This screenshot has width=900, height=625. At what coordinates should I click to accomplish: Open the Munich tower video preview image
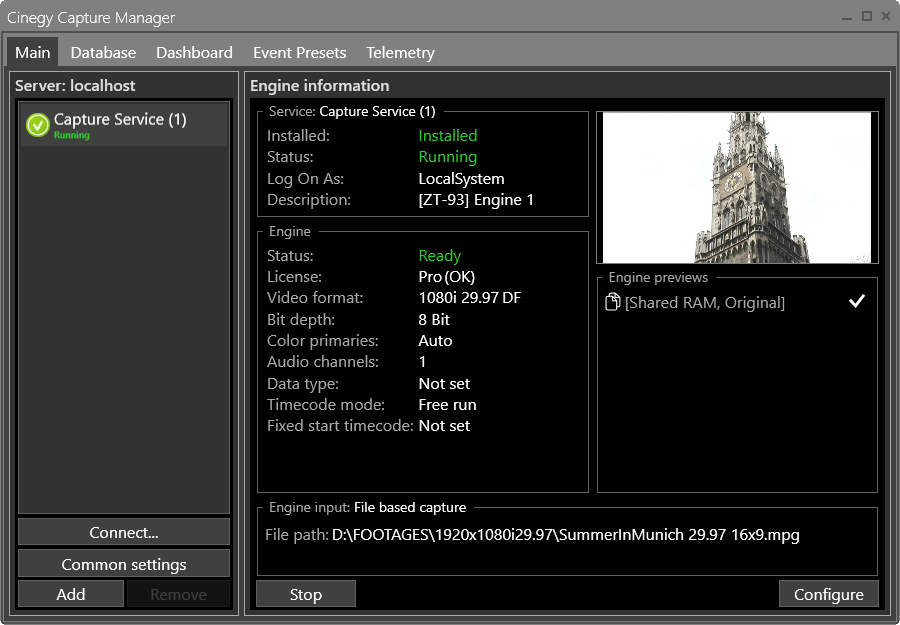coord(737,186)
